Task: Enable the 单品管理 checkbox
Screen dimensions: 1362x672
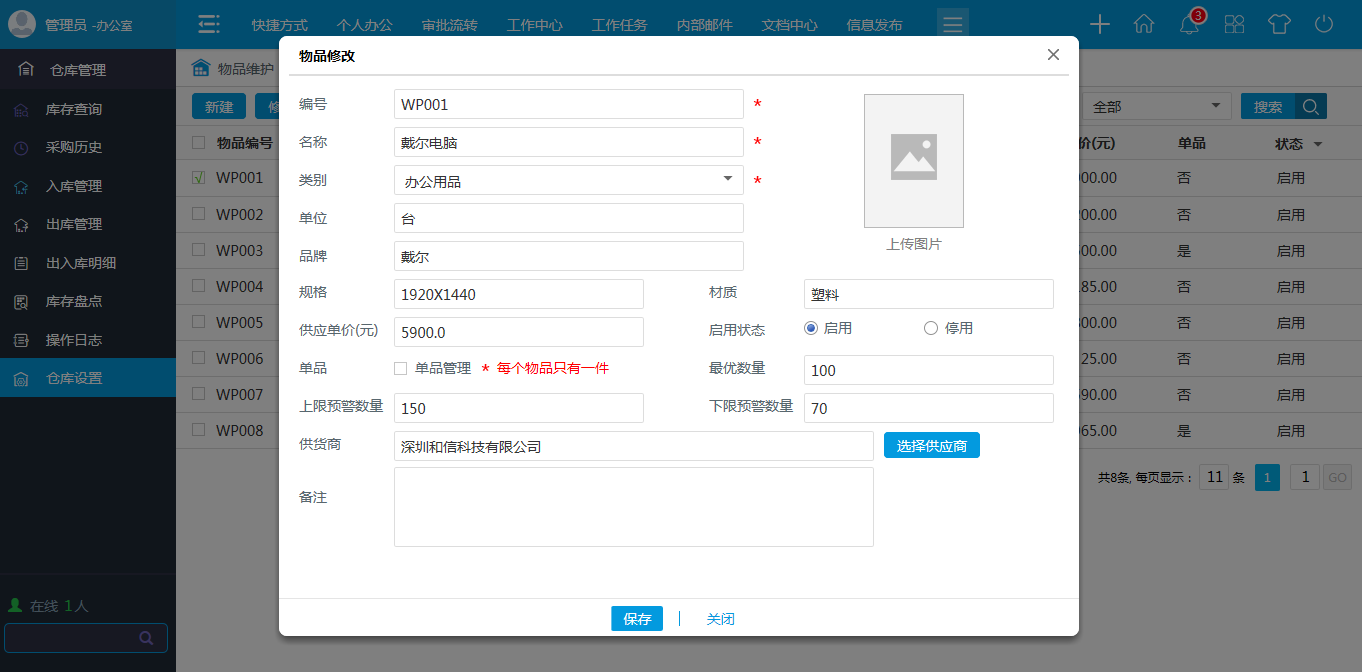Action: pos(399,368)
